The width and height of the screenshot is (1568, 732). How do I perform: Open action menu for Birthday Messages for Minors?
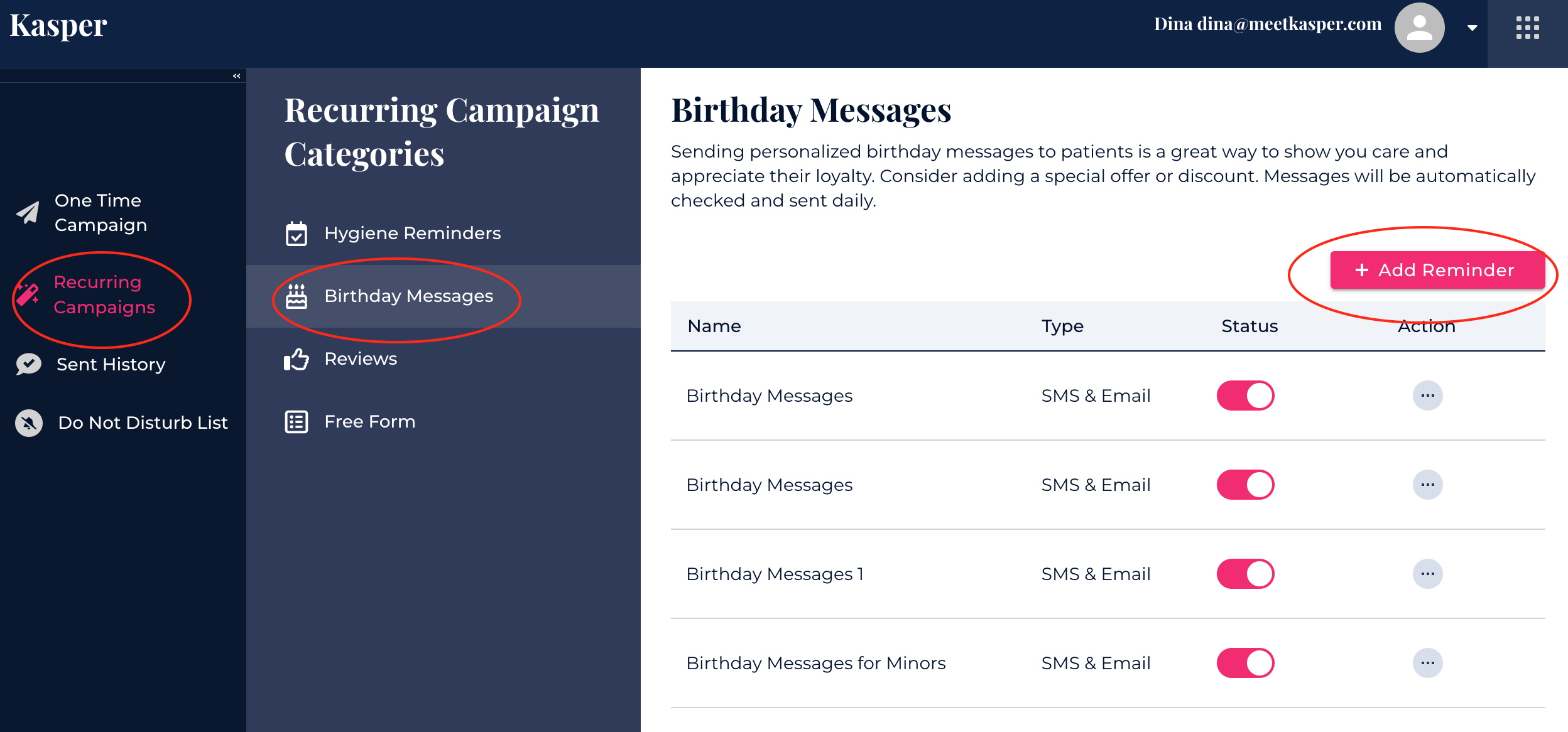[x=1427, y=663]
